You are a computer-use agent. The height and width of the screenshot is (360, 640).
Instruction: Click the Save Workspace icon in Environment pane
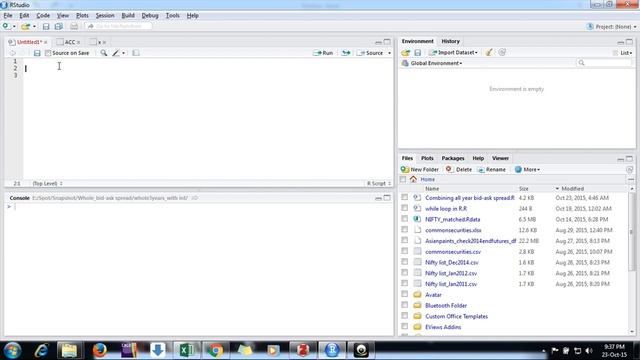(418, 53)
